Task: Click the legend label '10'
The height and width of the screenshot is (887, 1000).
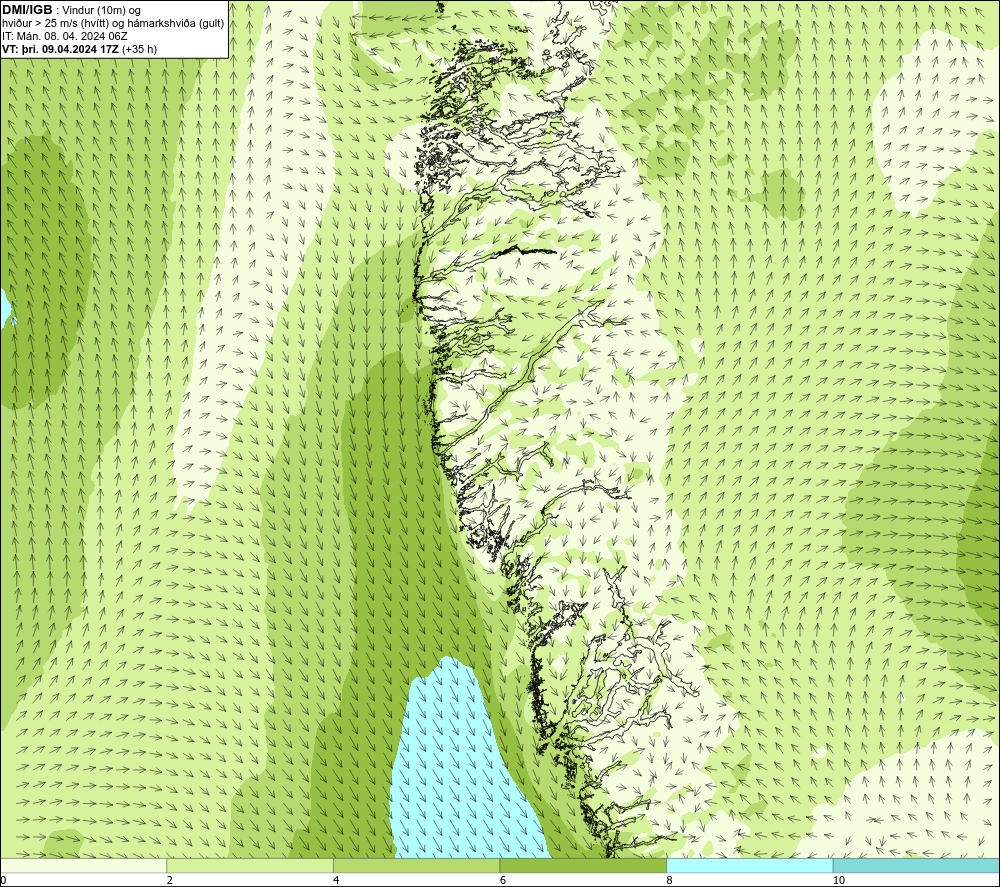Action: pos(839,880)
